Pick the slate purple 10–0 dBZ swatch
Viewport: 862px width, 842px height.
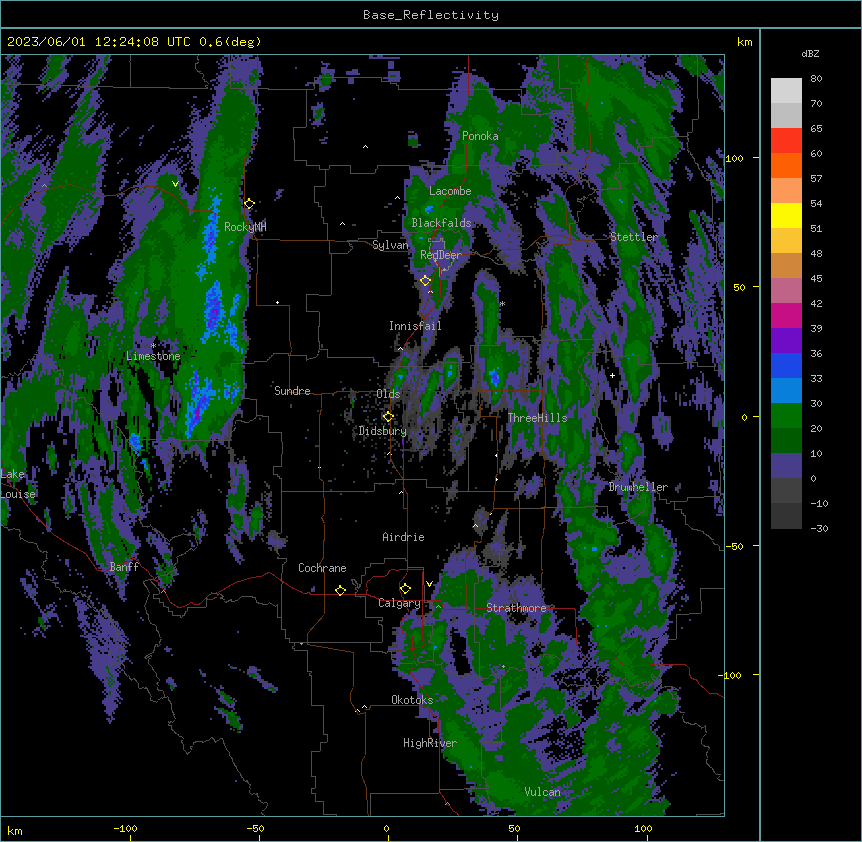[x=786, y=466]
